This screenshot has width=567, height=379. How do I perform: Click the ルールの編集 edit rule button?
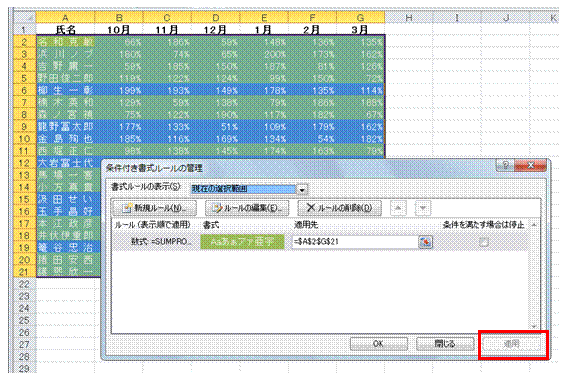[247, 208]
